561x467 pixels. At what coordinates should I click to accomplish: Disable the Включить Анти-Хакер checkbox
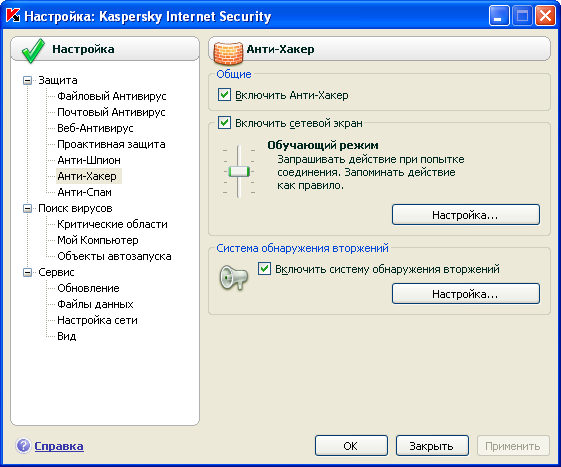click(224, 95)
